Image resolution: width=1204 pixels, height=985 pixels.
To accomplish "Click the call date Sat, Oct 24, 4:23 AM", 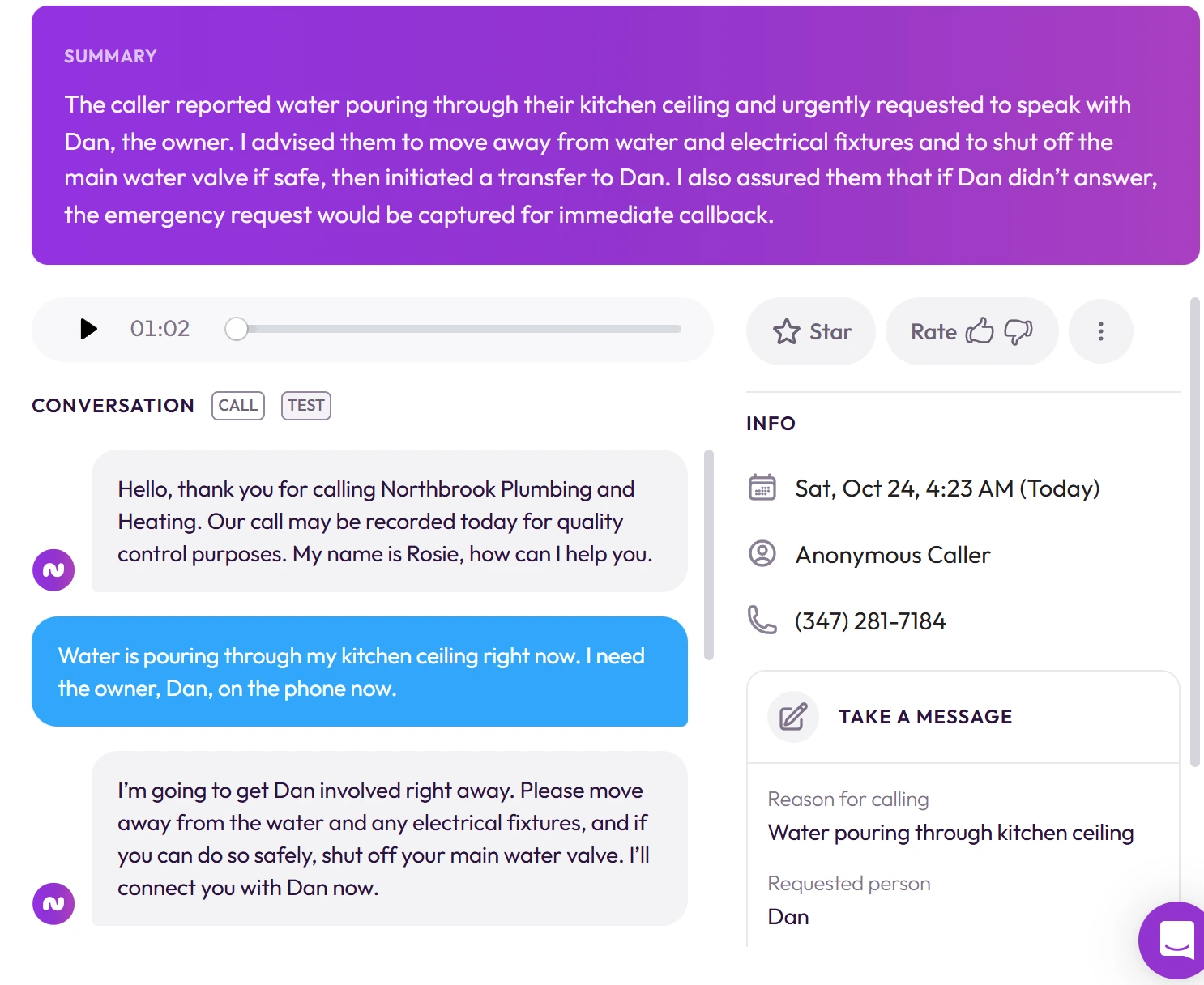I will (947, 488).
